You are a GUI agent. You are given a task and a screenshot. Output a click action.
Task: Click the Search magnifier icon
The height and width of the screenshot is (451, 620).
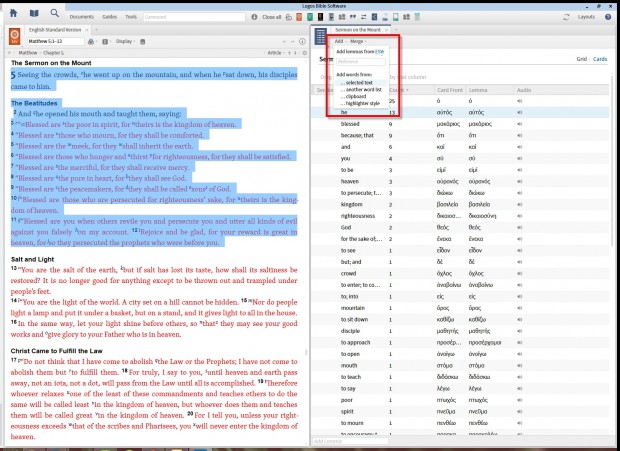click(56, 15)
